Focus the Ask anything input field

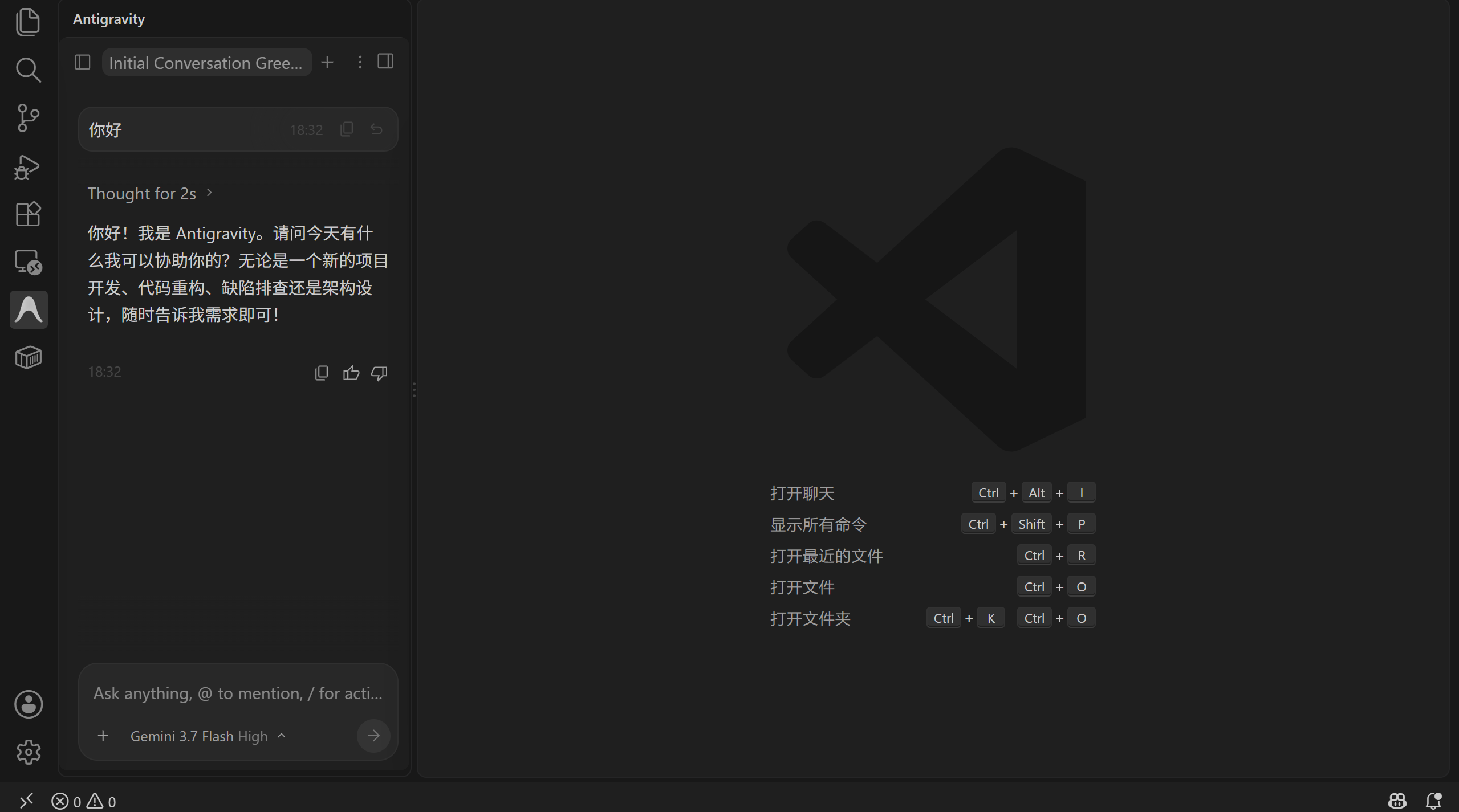click(x=238, y=693)
